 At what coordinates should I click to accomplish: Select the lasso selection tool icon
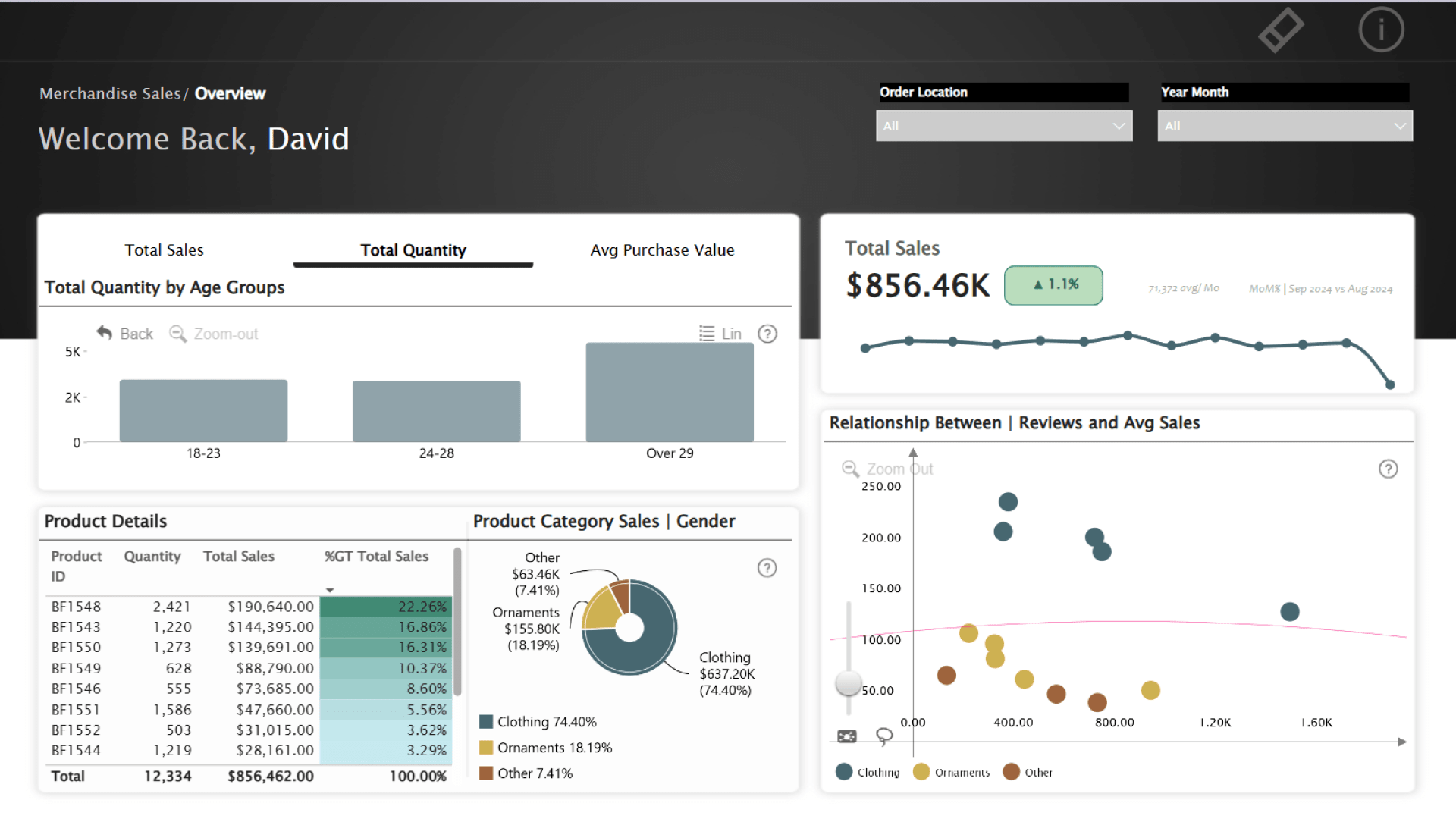pos(884,736)
